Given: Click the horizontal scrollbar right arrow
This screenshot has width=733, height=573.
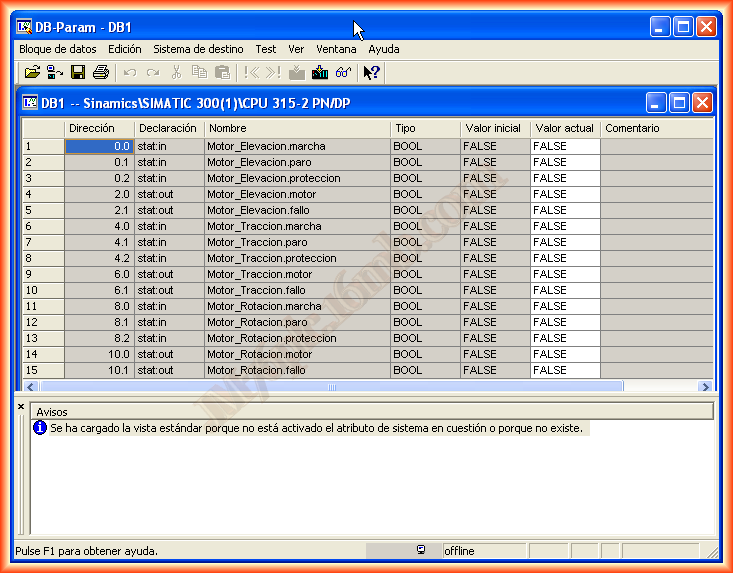Looking at the screenshot, I should click(705, 387).
